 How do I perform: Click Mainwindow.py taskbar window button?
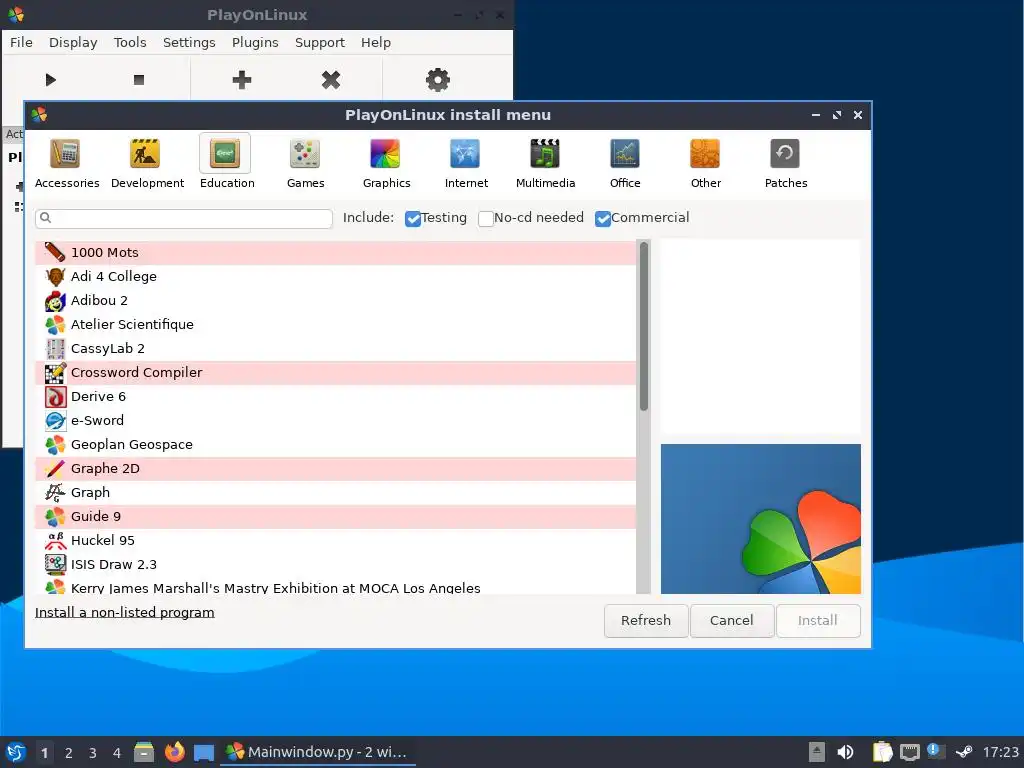[x=317, y=752]
